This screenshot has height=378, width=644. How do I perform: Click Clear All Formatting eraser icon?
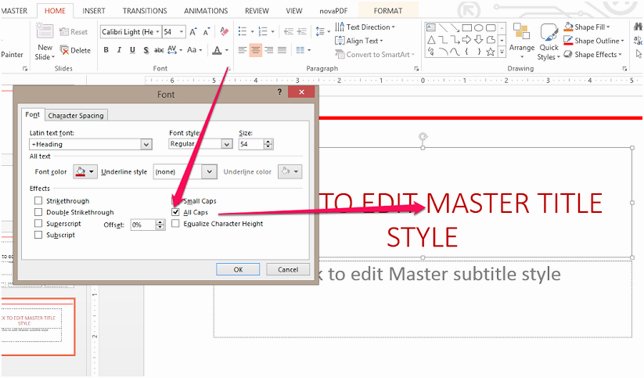224,32
